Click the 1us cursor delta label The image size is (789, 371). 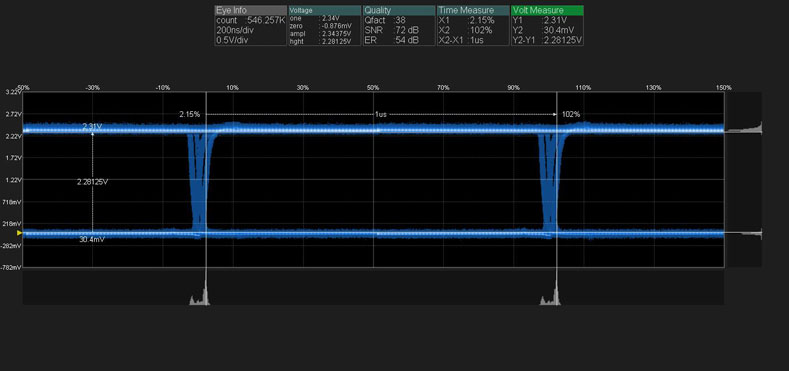381,114
